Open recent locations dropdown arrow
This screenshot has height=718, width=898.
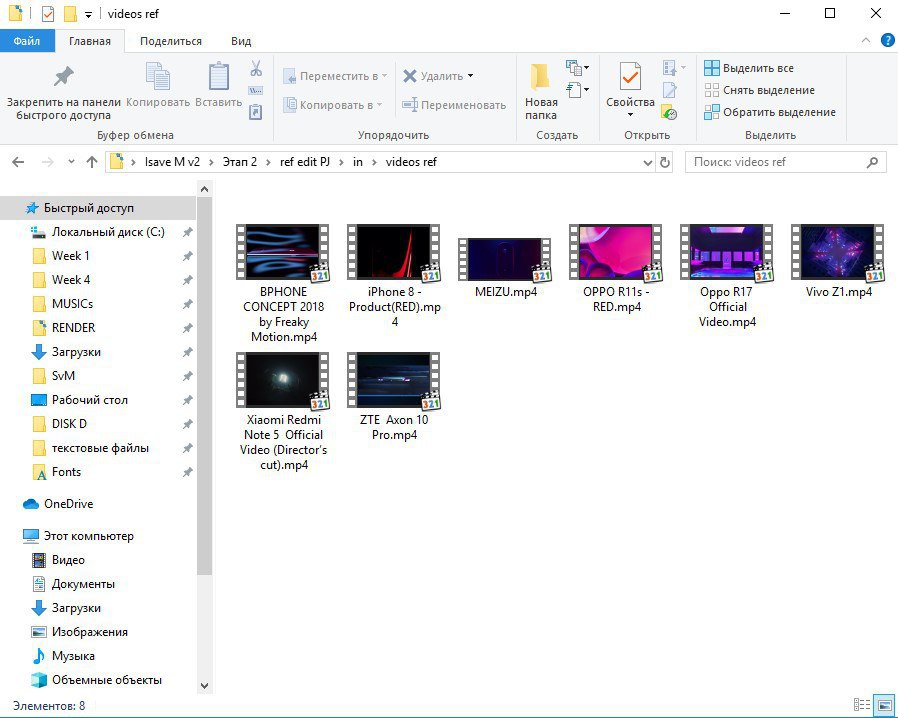point(71,162)
